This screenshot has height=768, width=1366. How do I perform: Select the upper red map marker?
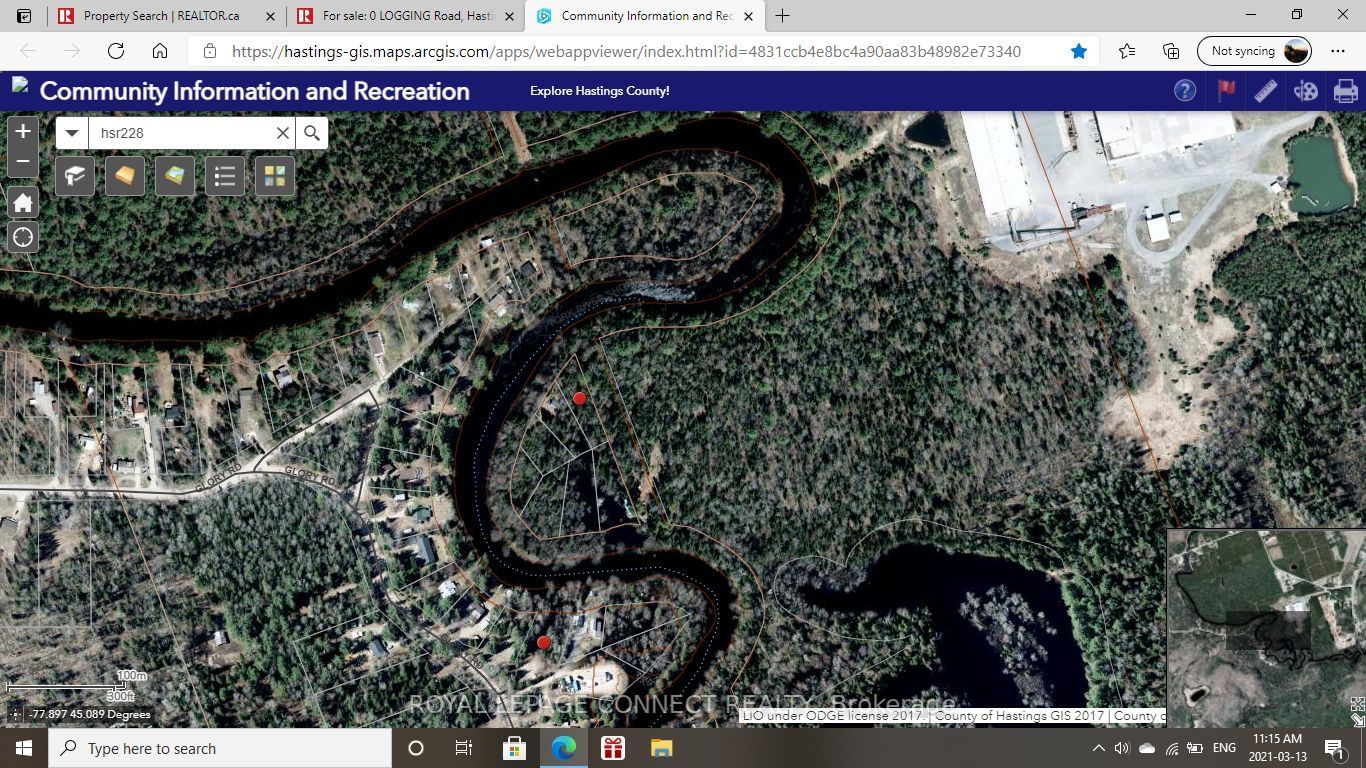click(579, 398)
